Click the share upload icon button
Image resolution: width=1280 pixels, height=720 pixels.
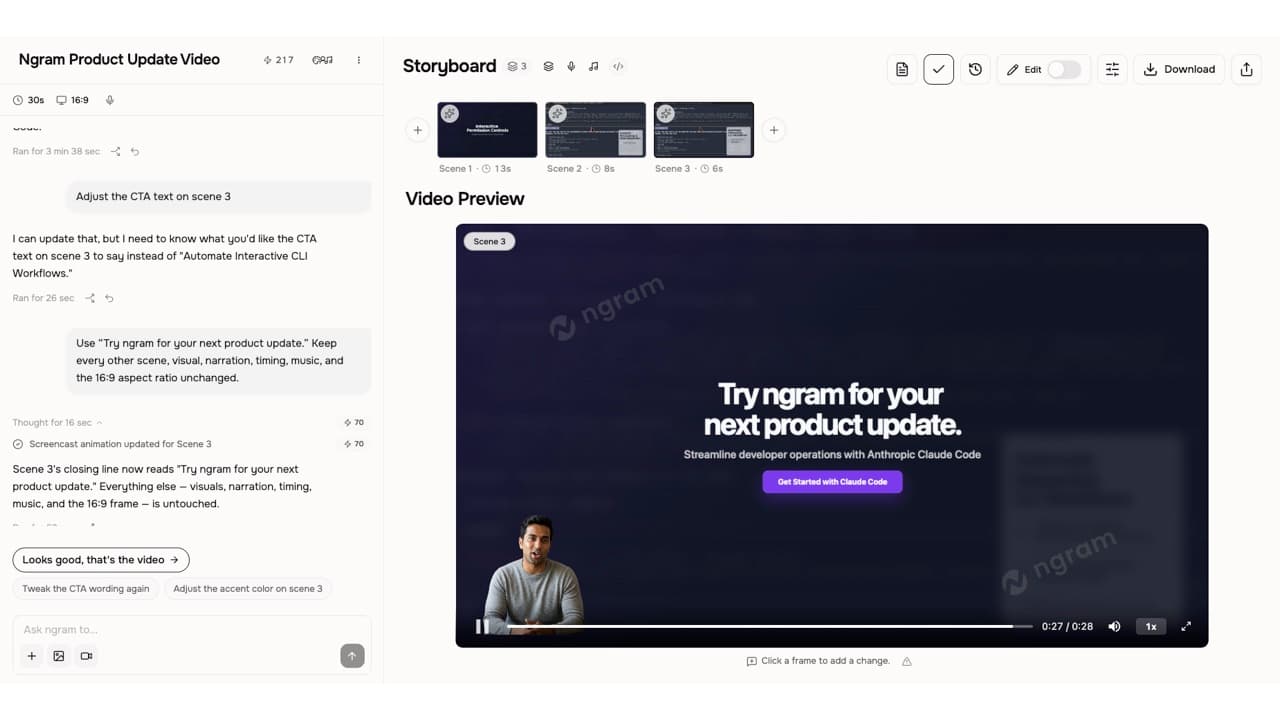tap(1246, 69)
